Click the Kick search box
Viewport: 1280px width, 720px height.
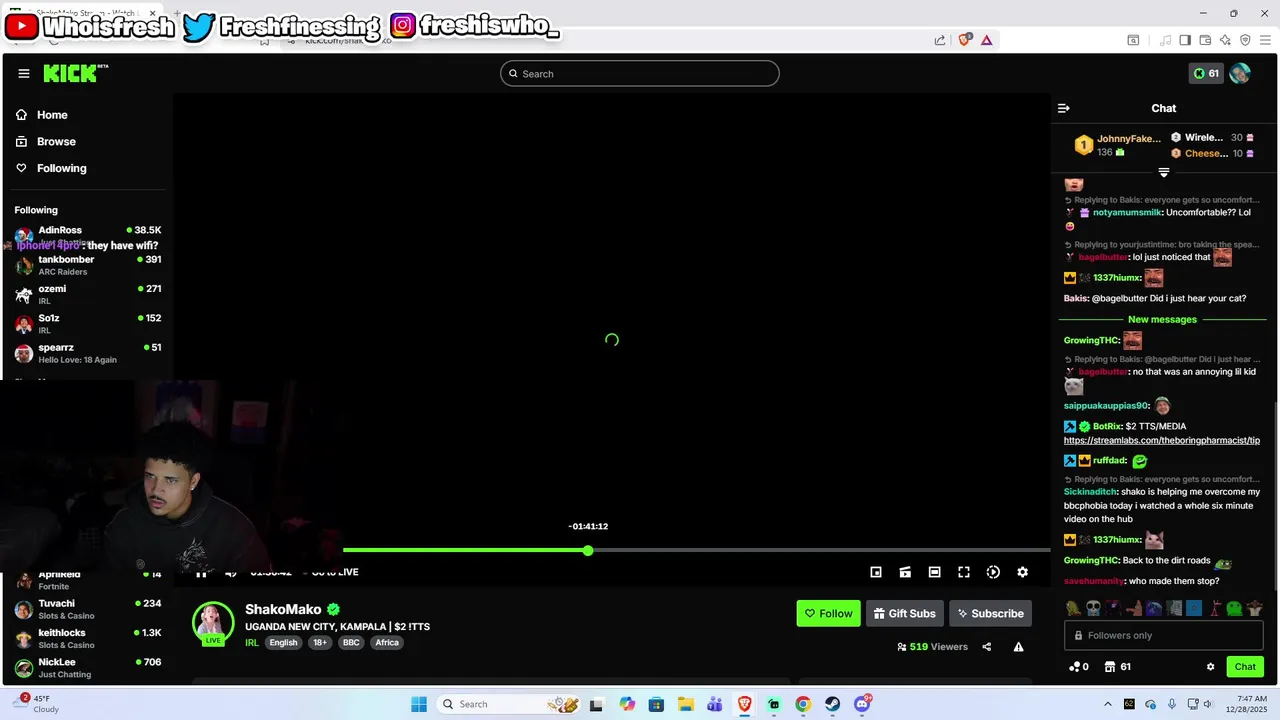pyautogui.click(x=640, y=73)
